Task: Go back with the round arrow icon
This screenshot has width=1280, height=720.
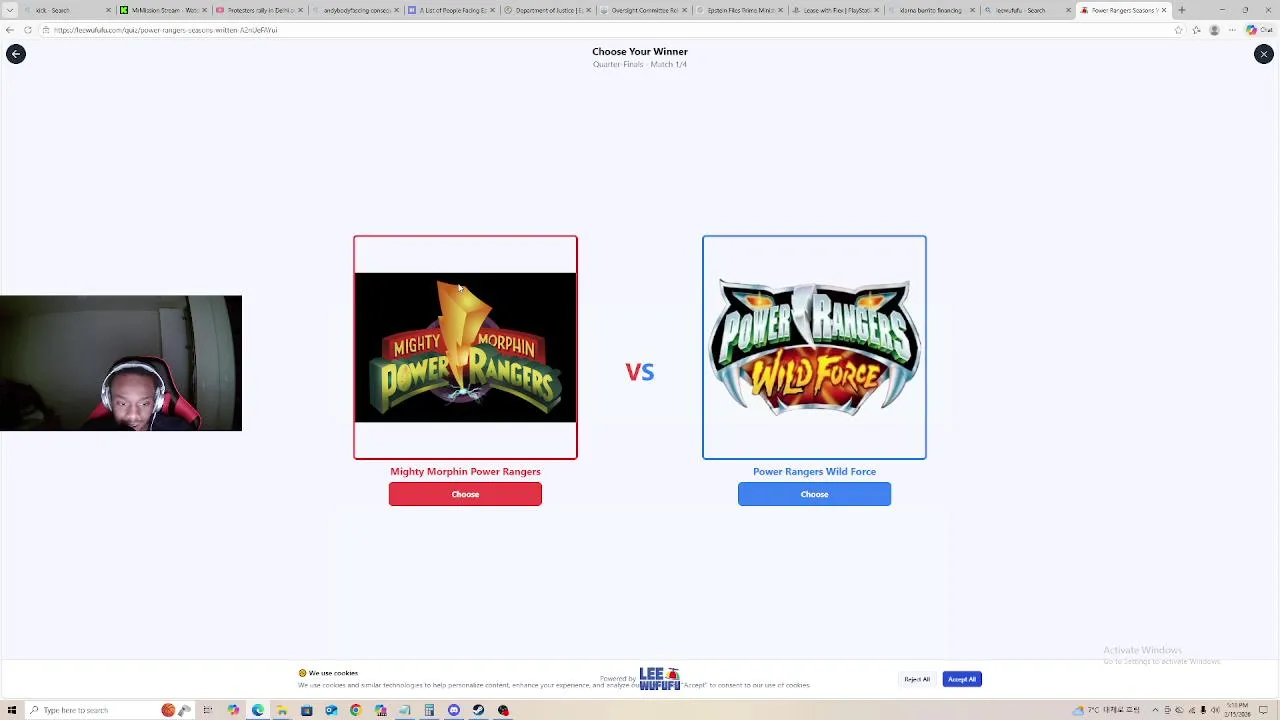Action: [x=15, y=54]
